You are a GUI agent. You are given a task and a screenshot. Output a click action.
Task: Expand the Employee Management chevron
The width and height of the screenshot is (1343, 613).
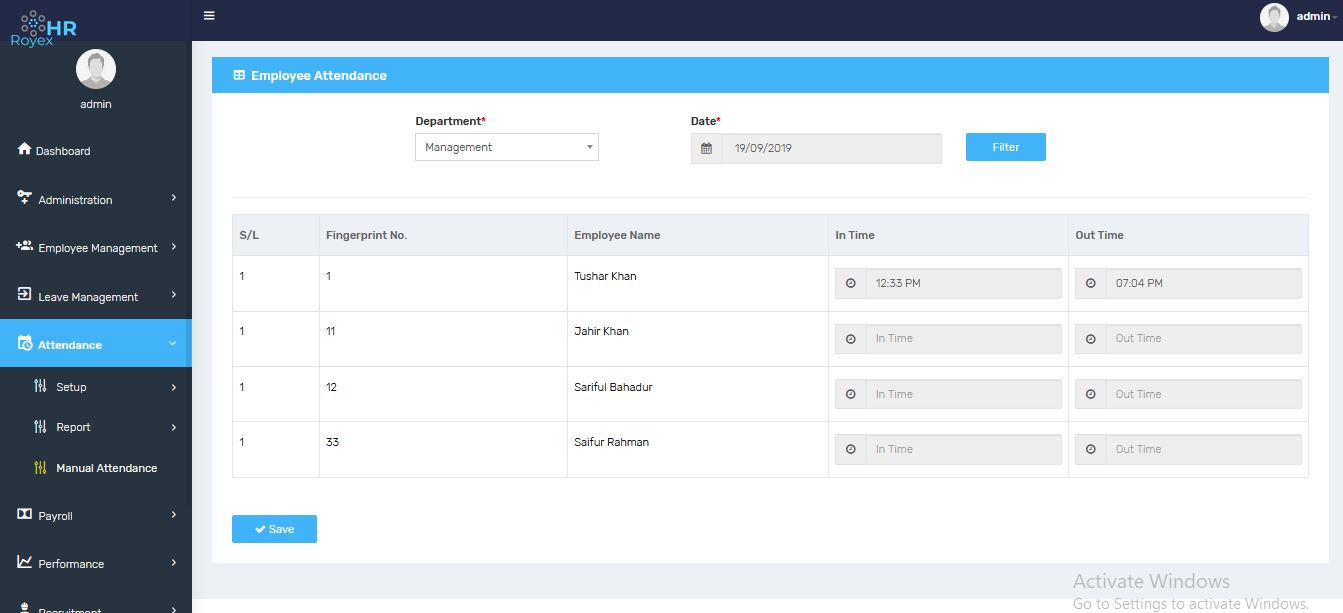[x=174, y=246]
